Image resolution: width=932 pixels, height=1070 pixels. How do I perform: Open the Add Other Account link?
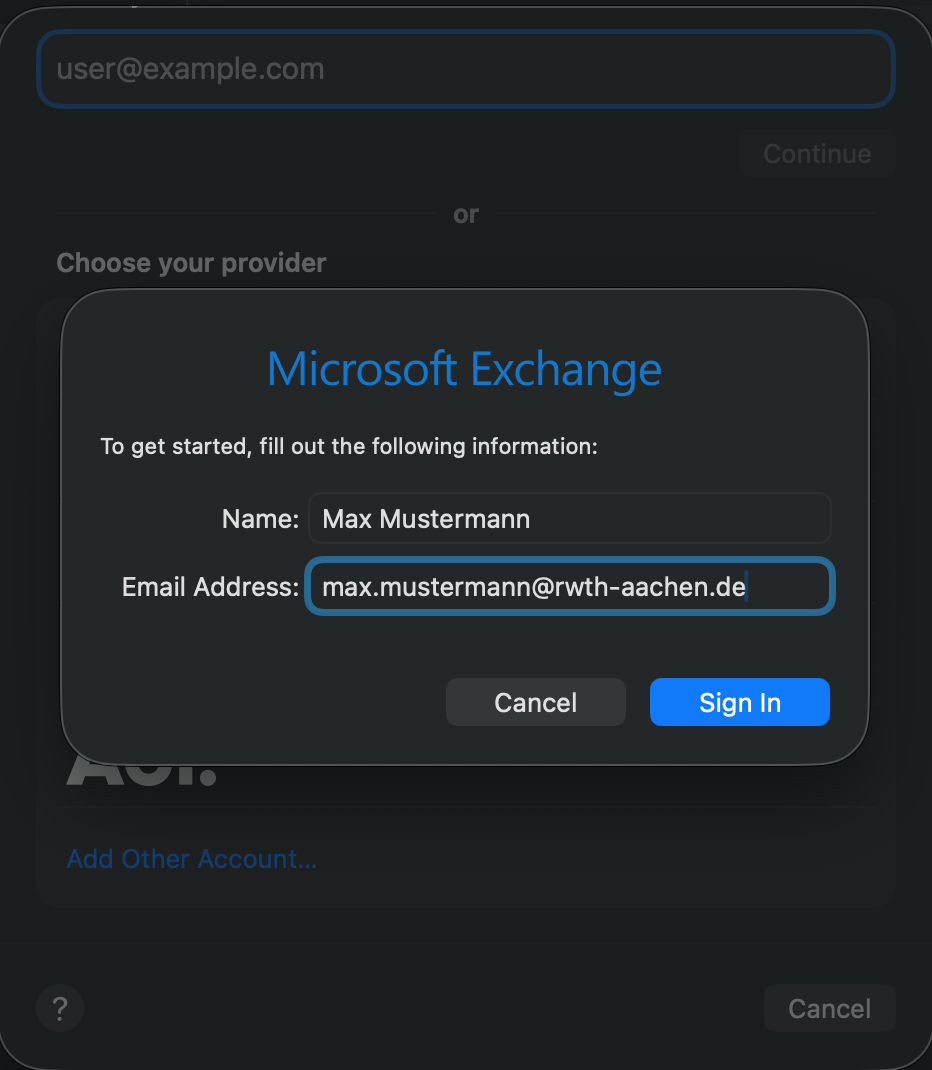(191, 859)
